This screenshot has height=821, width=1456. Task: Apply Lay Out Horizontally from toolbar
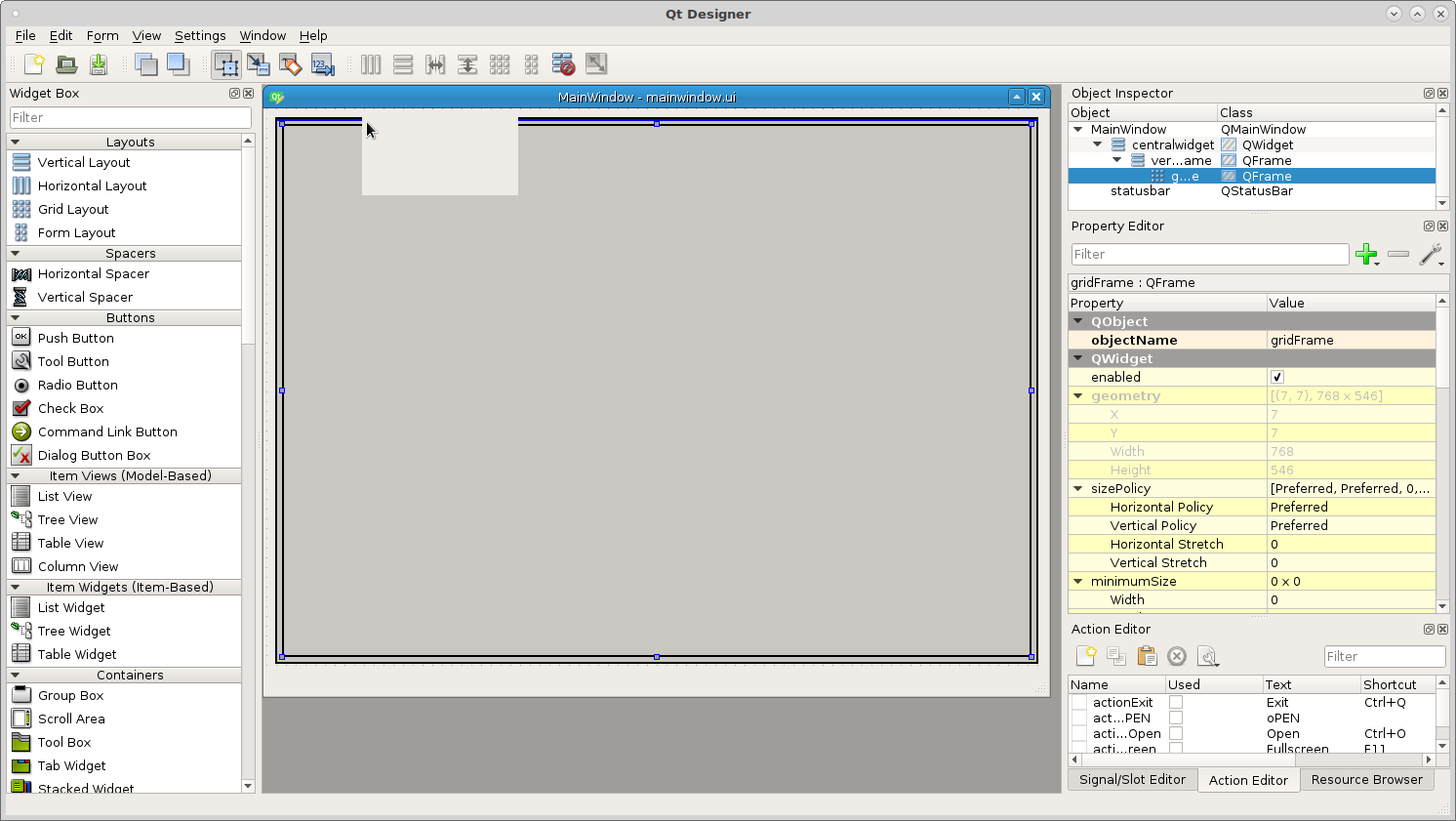click(371, 64)
